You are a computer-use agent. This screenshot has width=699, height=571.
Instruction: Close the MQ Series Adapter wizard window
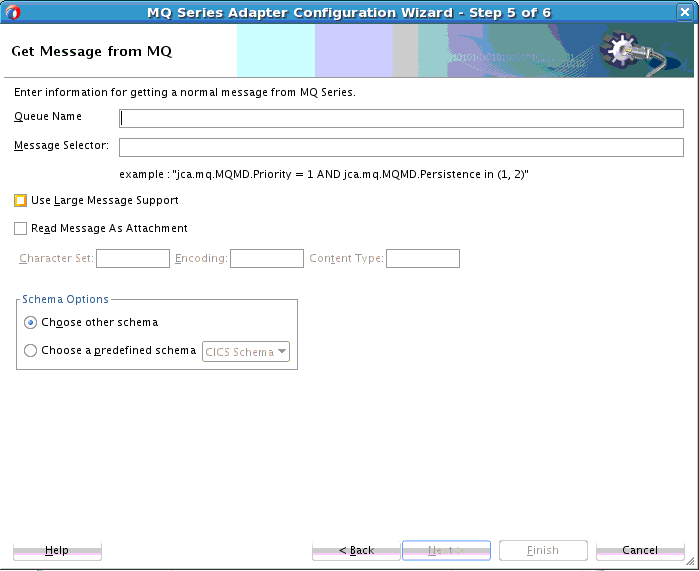pyautogui.click(x=685, y=12)
